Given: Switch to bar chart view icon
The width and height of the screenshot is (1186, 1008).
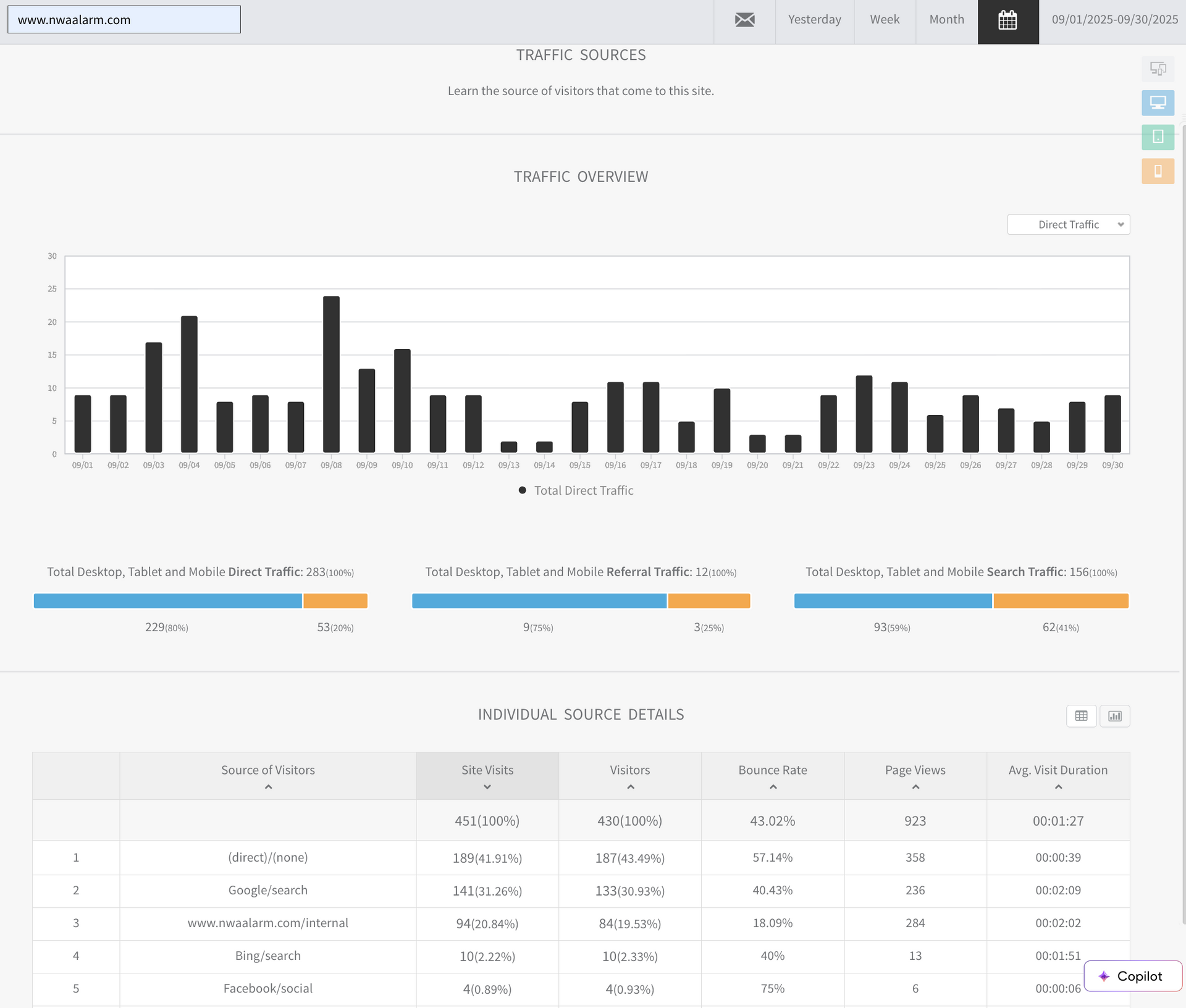Looking at the screenshot, I should [1114, 716].
